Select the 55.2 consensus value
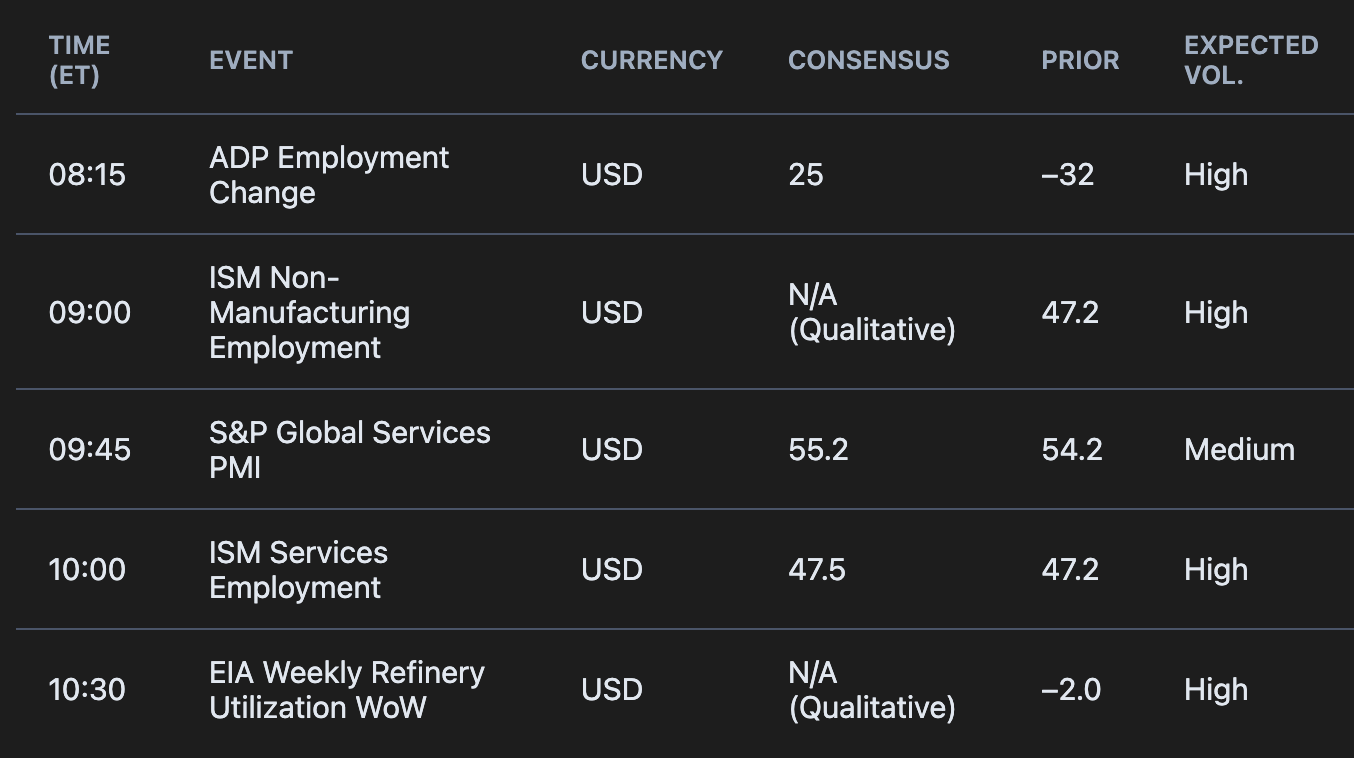This screenshot has width=1354, height=758. pyautogui.click(x=818, y=449)
